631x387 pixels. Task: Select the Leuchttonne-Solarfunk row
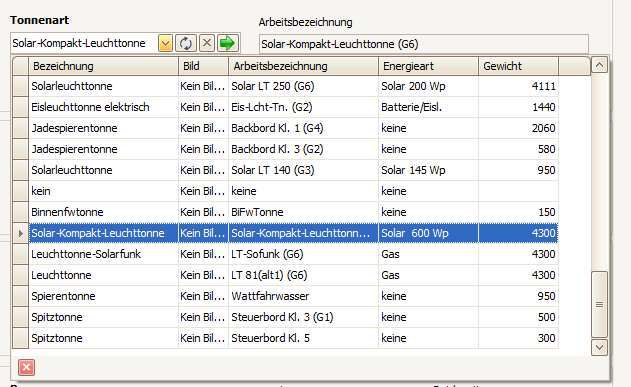coord(285,254)
